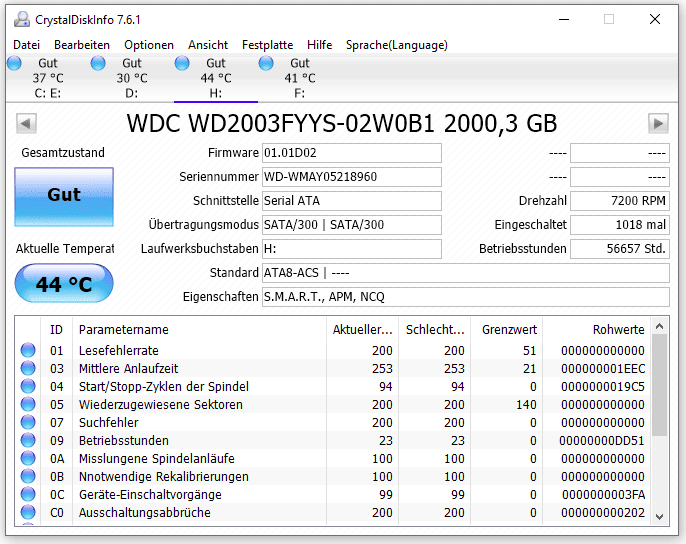Click disk title WDC WD2003FYYS-02W0B1 2000,3 GB

pyautogui.click(x=342, y=124)
